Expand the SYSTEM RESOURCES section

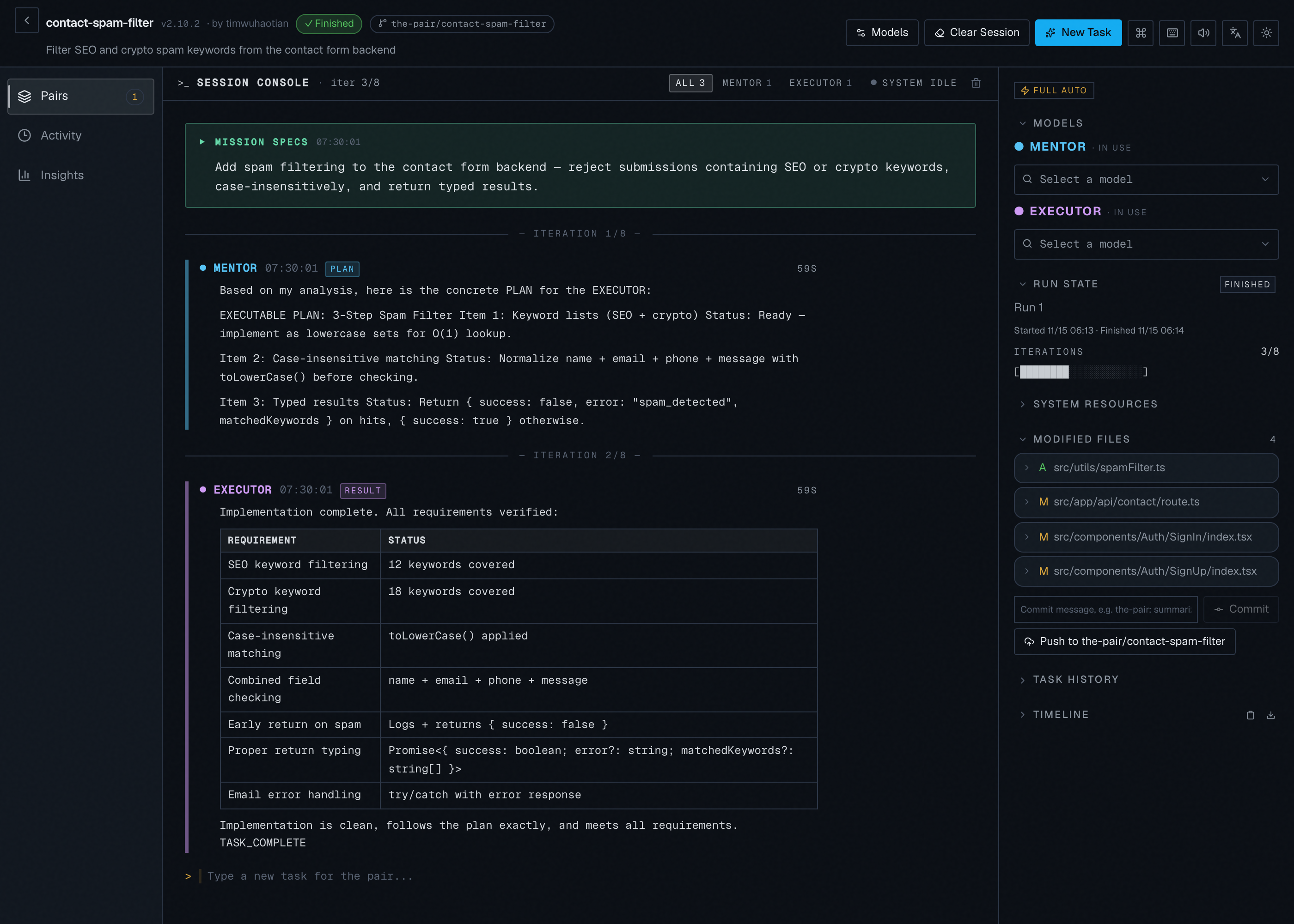click(x=1088, y=404)
